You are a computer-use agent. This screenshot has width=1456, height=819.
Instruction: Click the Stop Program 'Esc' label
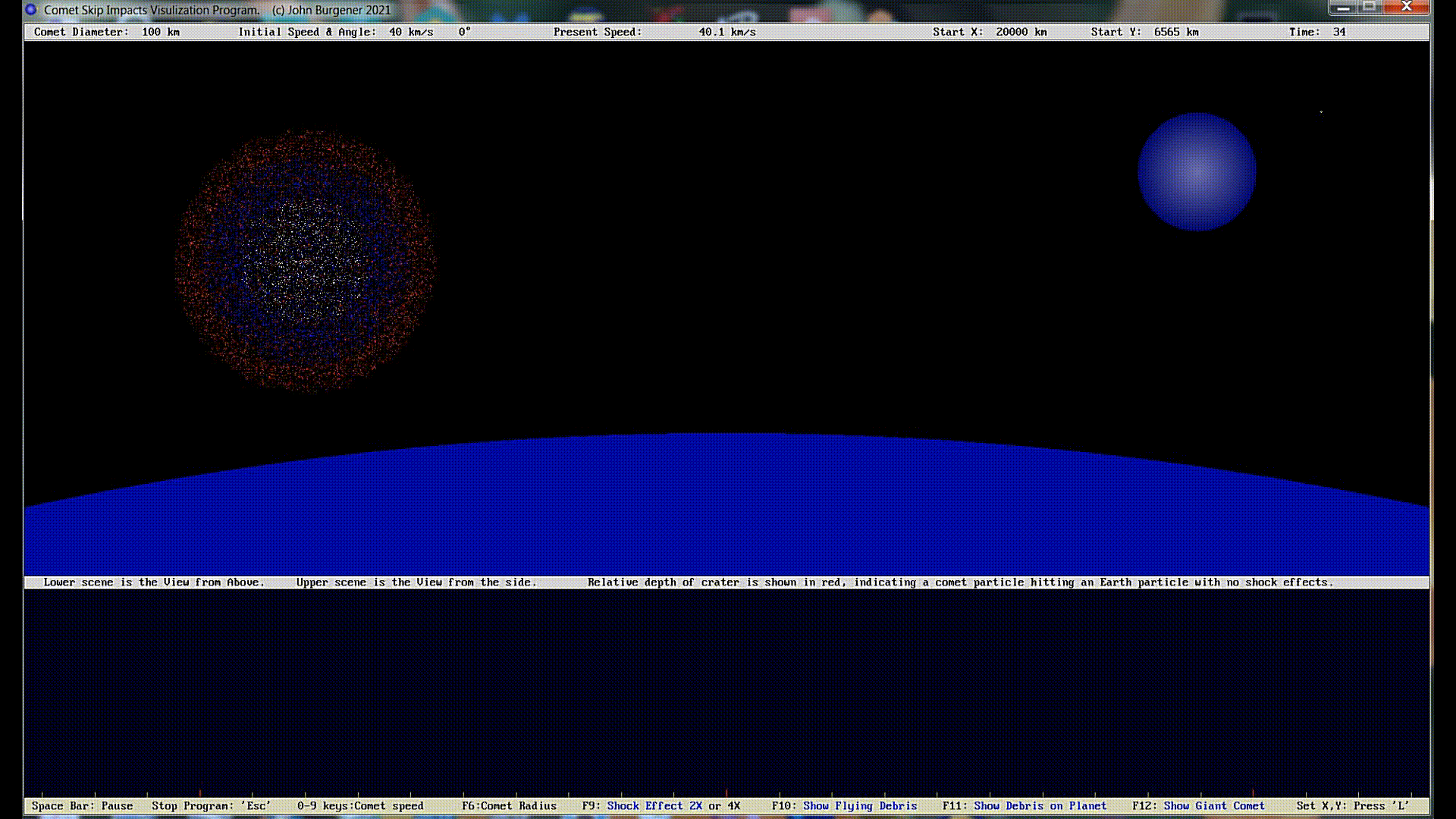[x=211, y=805]
